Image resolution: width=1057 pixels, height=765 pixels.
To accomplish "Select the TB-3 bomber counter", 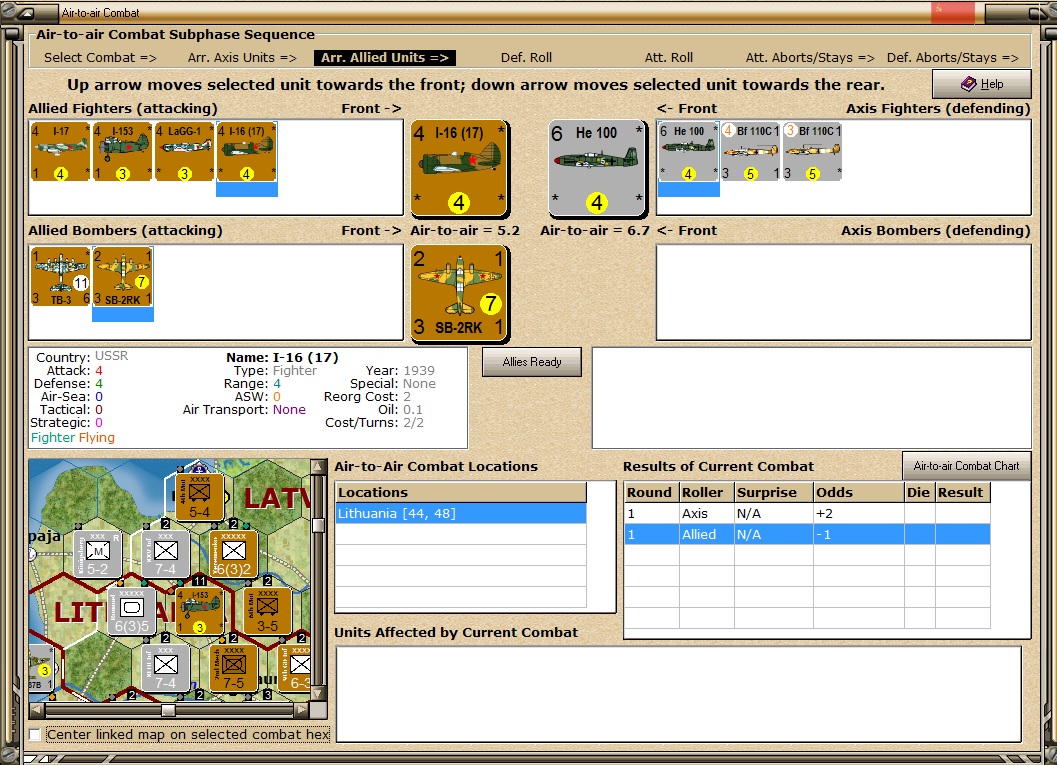I will coord(60,276).
